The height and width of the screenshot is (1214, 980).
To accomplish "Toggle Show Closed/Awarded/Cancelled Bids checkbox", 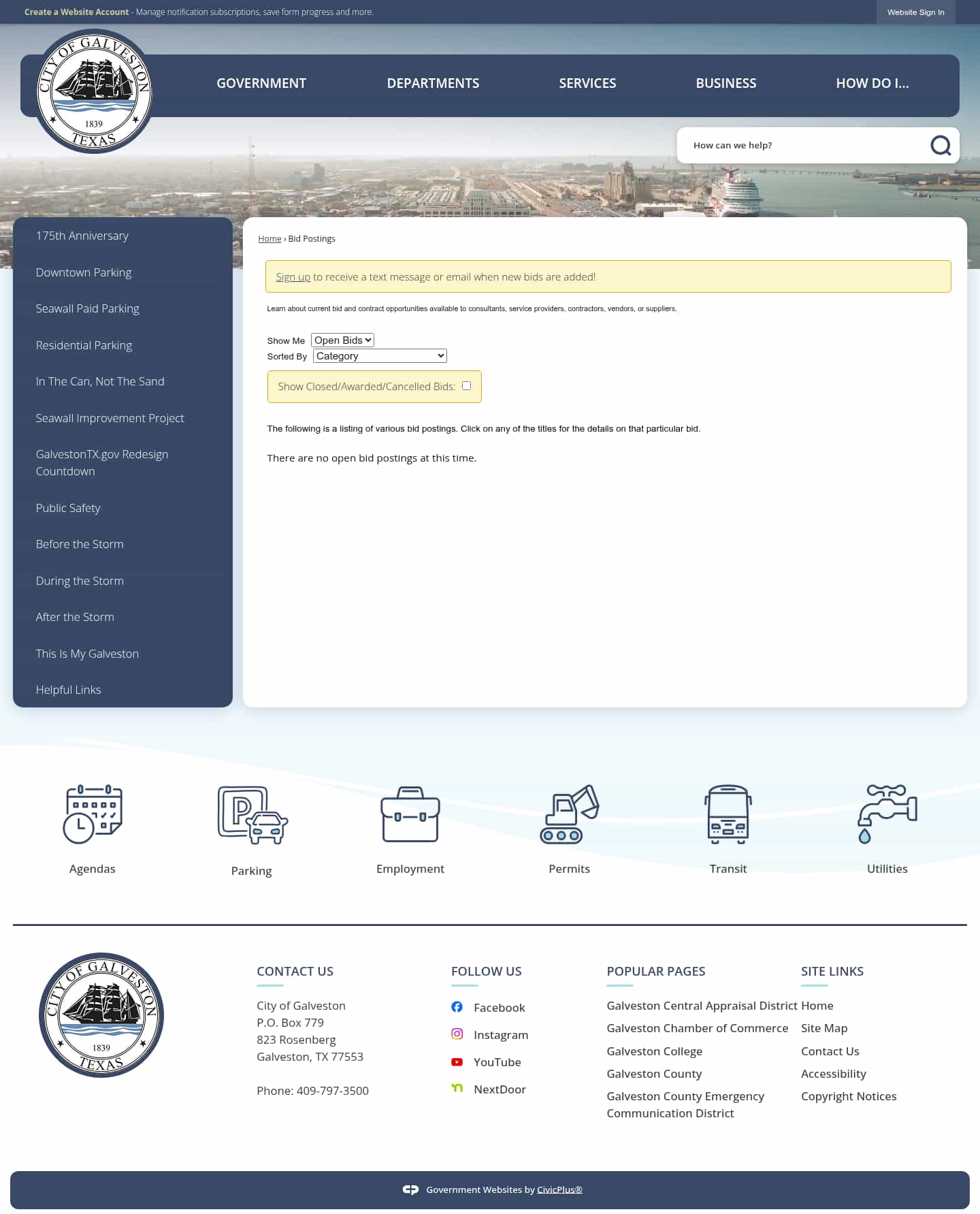I will click(x=467, y=386).
